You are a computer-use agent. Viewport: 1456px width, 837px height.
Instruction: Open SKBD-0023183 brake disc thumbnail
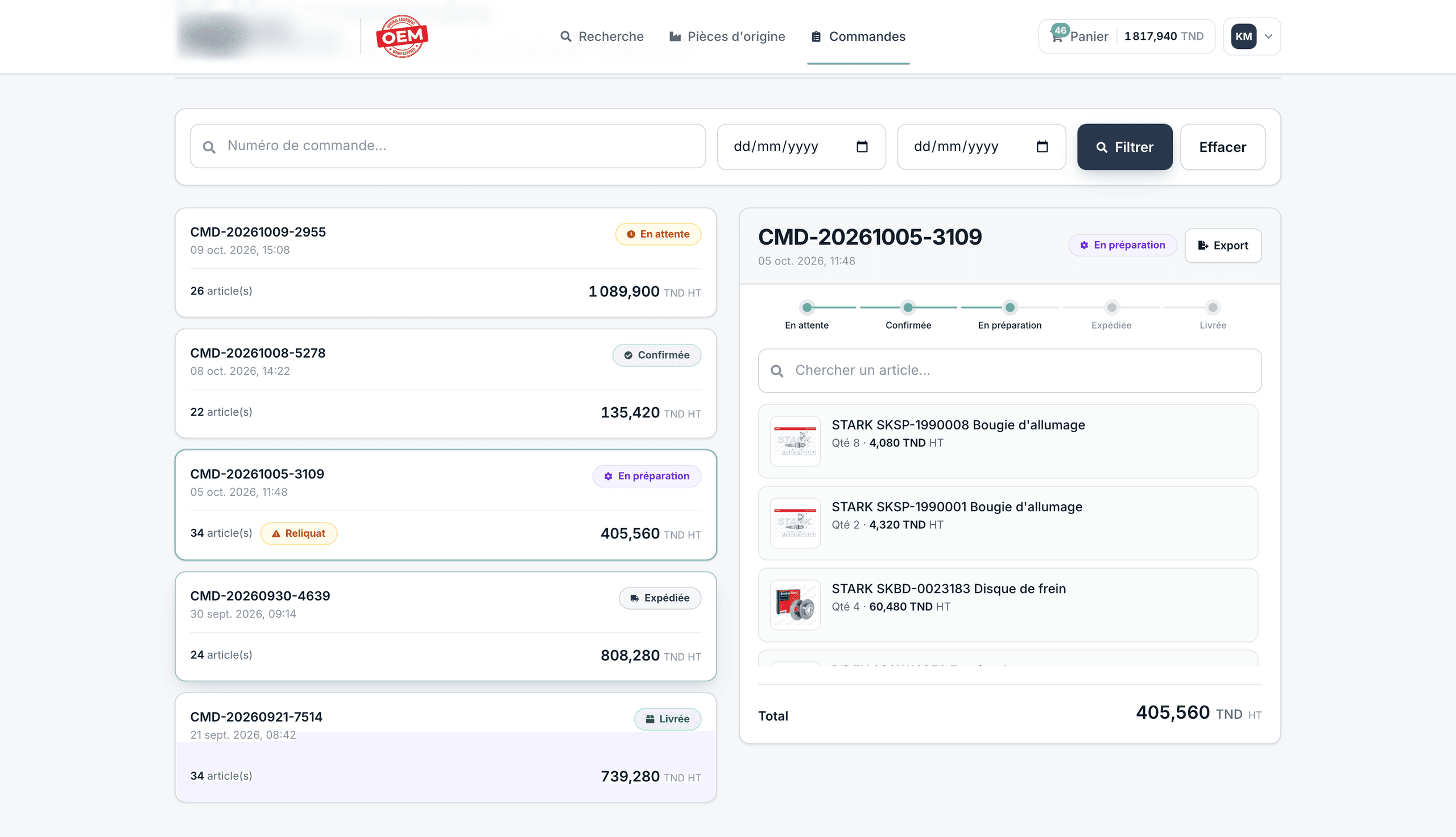795,605
